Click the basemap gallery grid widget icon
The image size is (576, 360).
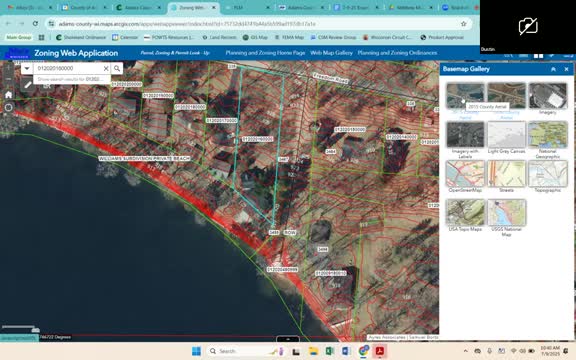point(538,56)
